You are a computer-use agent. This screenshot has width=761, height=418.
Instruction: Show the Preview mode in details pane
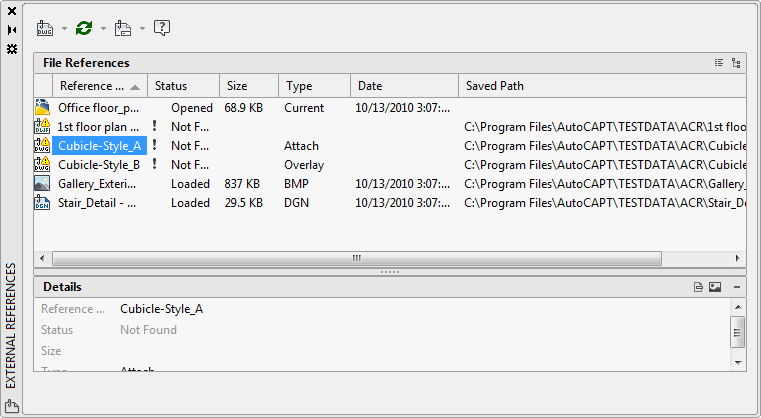[715, 287]
